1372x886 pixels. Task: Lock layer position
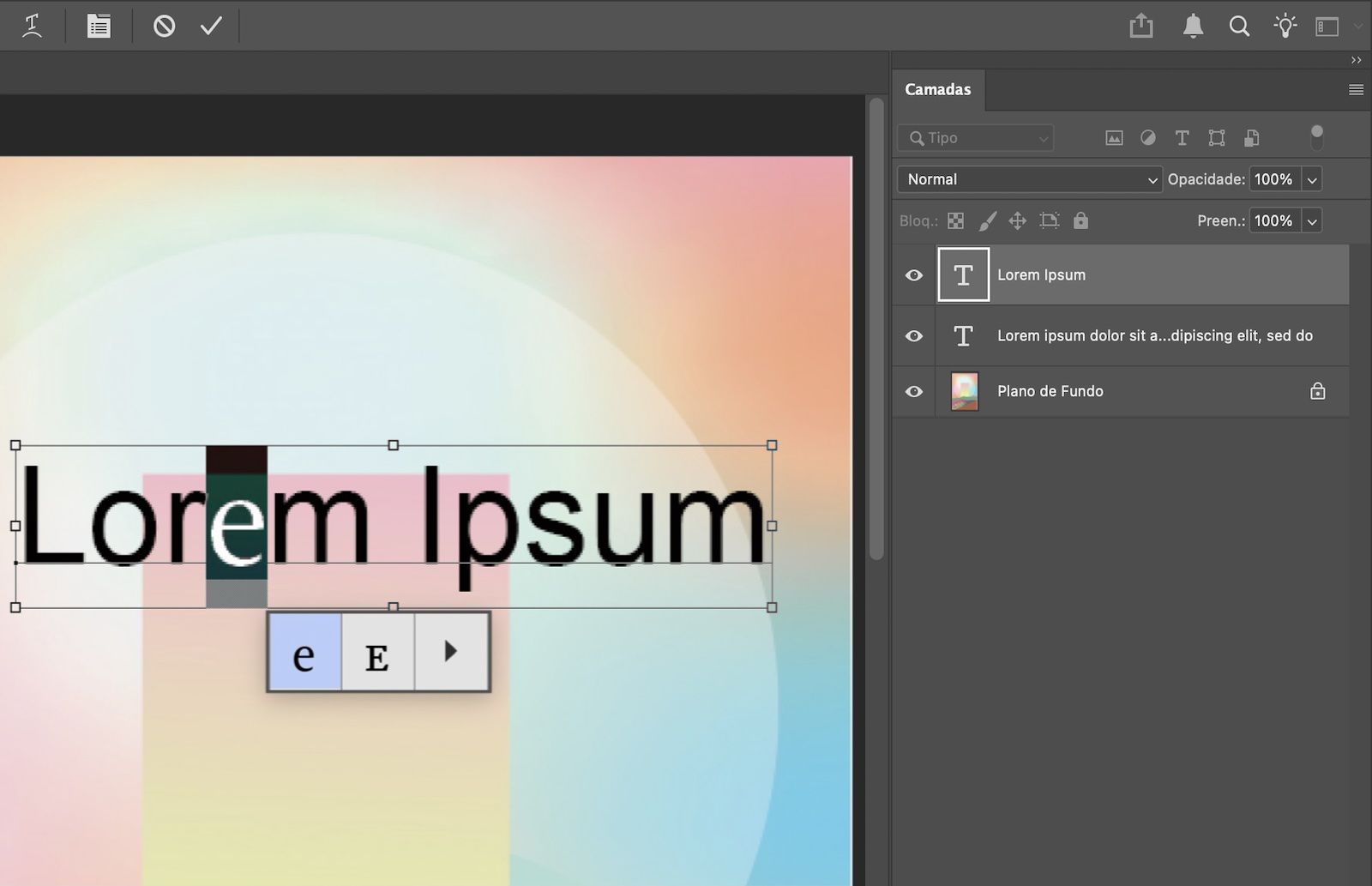[1017, 221]
